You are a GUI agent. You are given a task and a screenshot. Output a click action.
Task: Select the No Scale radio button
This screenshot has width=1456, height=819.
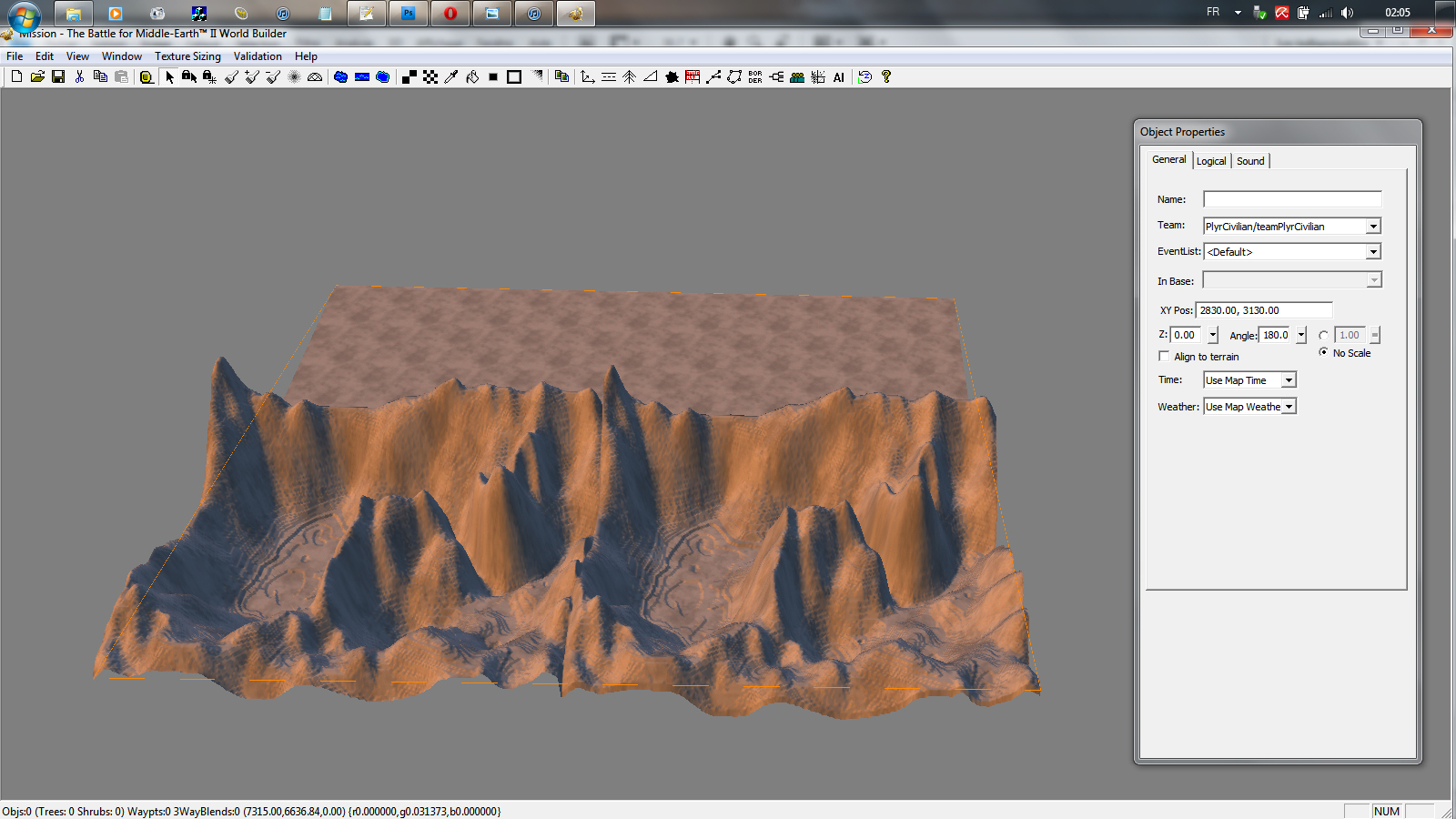[1323, 352]
